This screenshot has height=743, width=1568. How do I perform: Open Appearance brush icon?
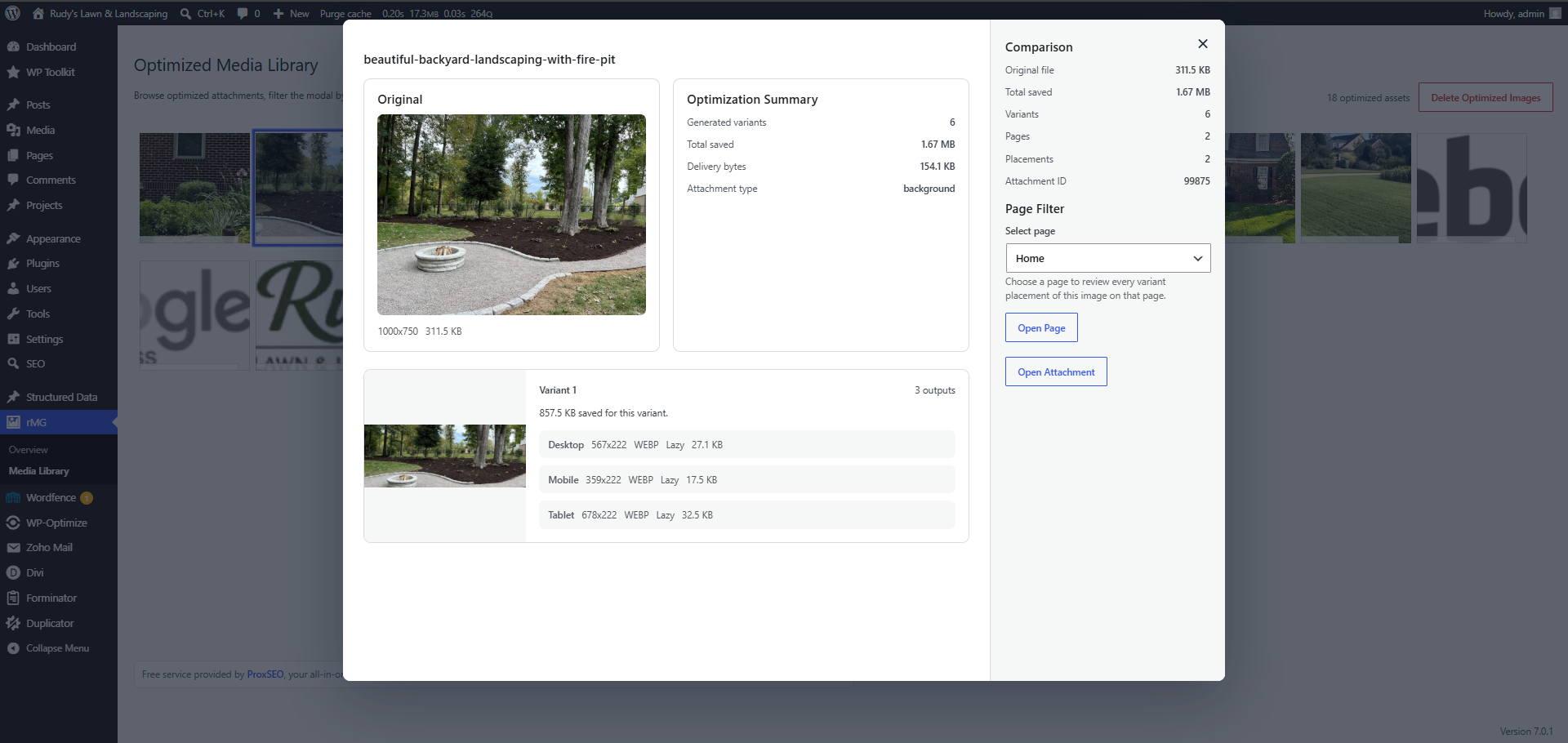coord(13,238)
